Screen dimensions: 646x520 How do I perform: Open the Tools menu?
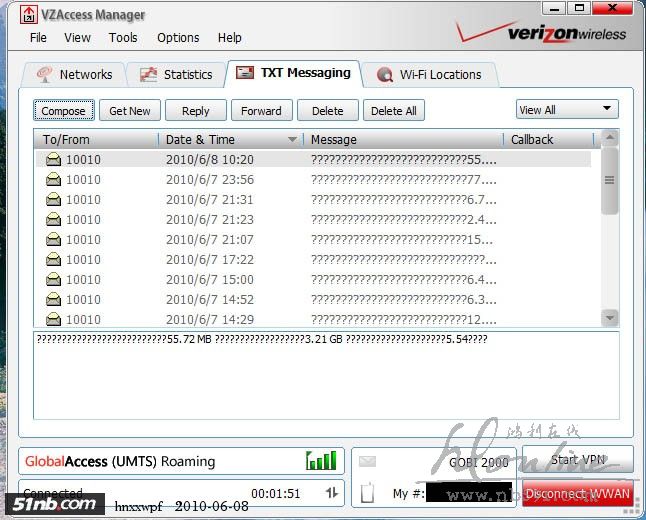pyautogui.click(x=123, y=37)
